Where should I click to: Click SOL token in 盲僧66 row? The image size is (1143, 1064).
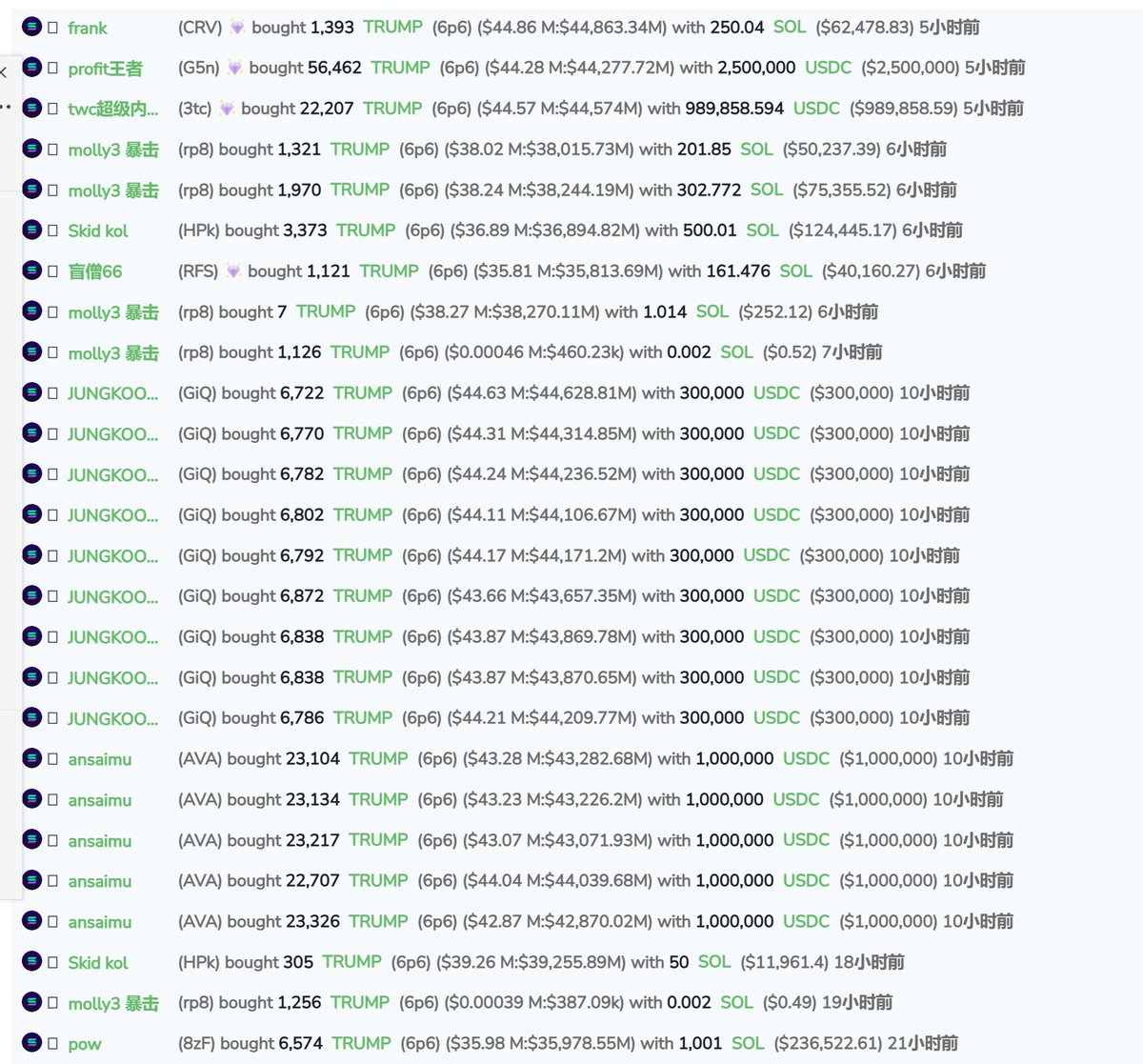click(x=796, y=271)
